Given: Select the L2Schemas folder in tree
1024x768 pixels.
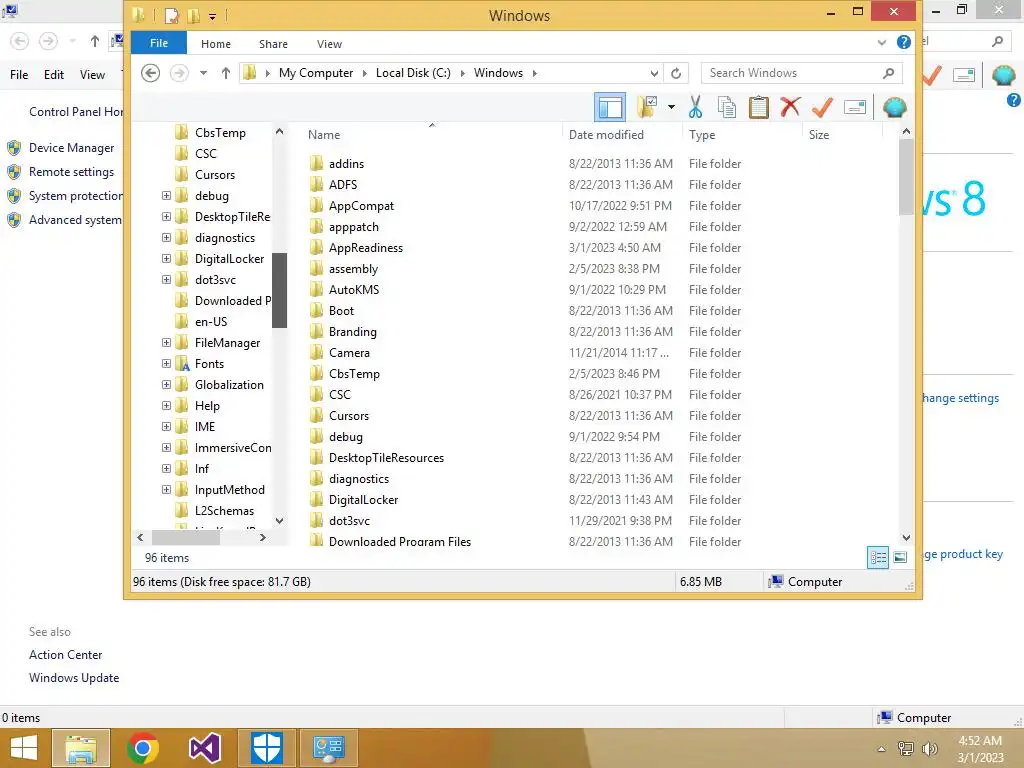Looking at the screenshot, I should (x=224, y=511).
